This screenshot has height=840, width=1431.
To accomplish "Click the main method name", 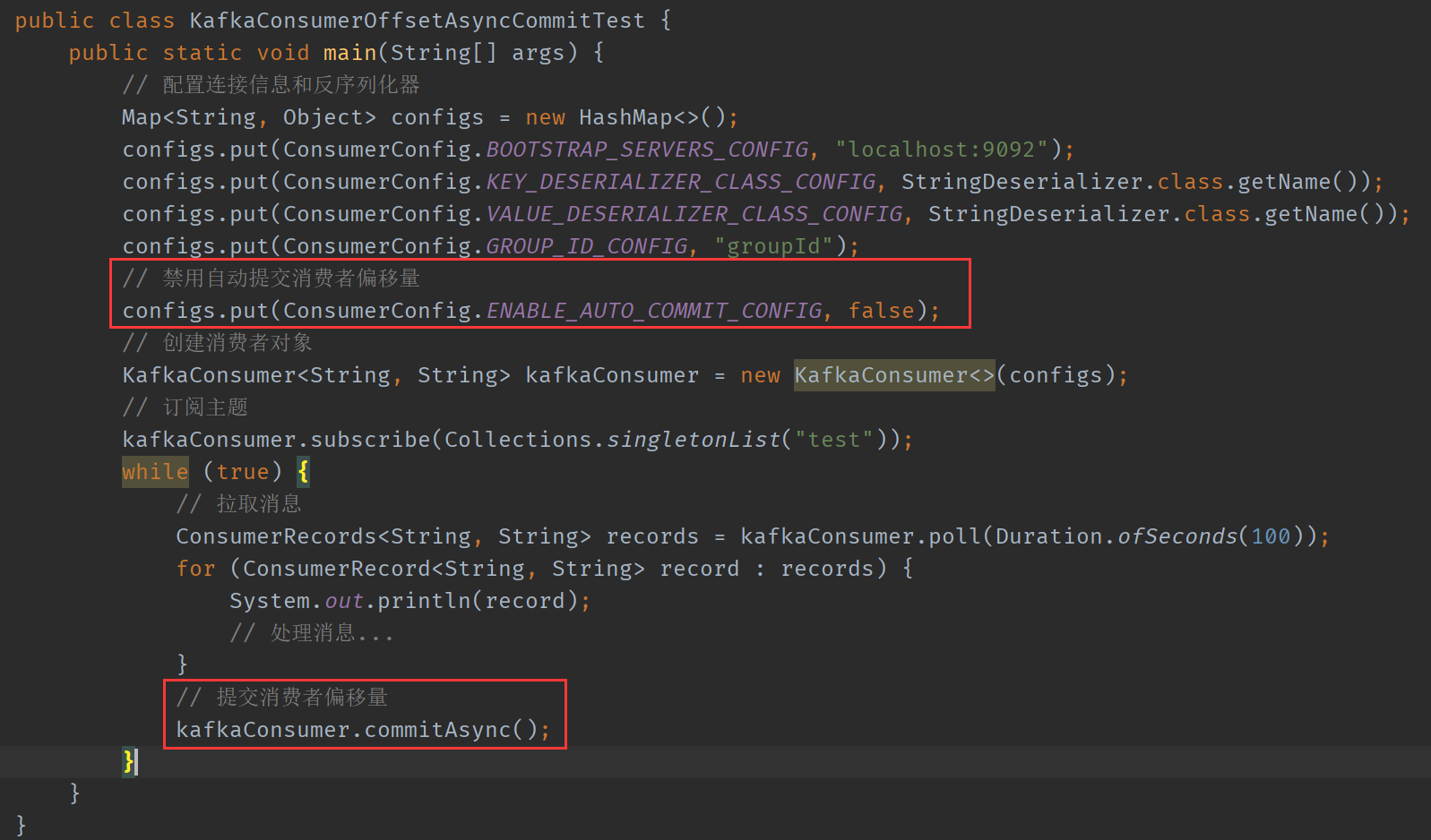I will tap(349, 53).
